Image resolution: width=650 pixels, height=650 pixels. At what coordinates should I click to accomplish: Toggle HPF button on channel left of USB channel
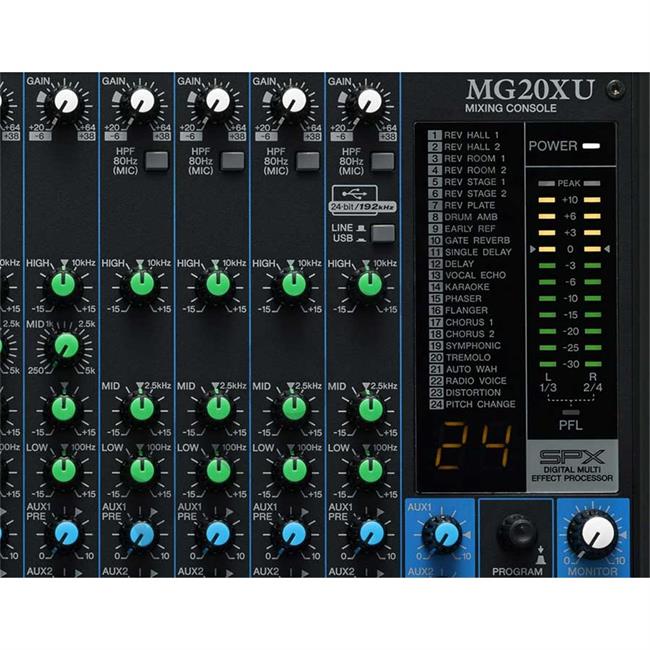307,161
